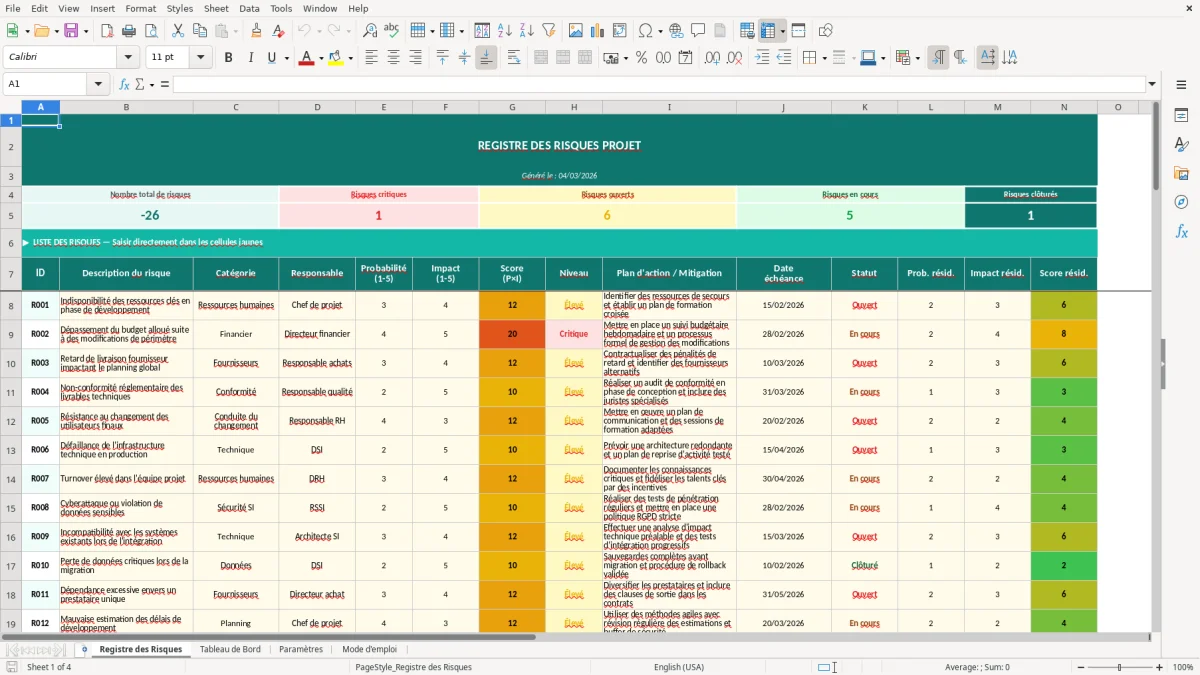The width and height of the screenshot is (1200, 675).
Task: Click the Copy icon
Action: tap(199, 31)
